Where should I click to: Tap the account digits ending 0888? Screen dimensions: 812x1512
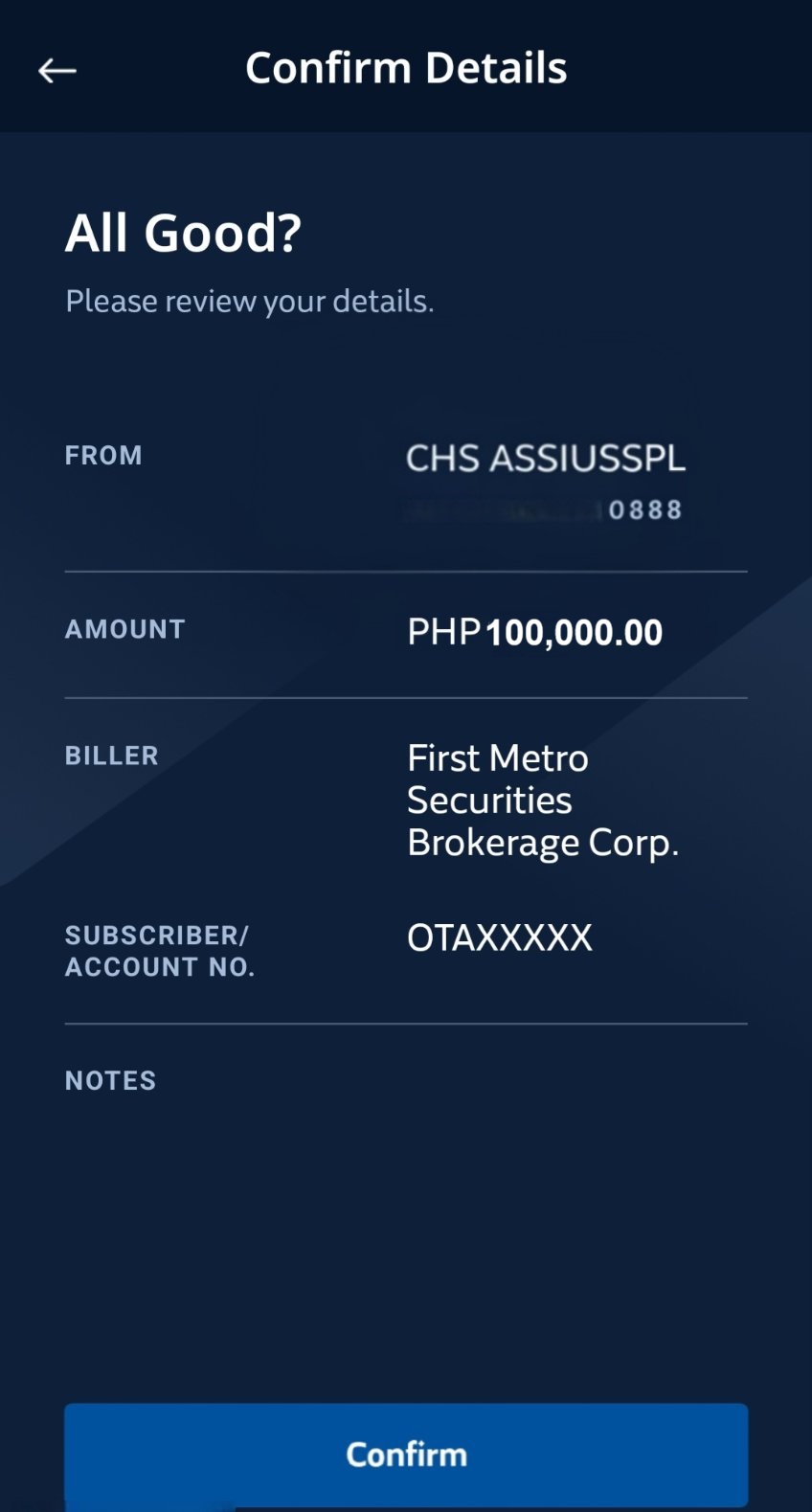pyautogui.click(x=645, y=510)
